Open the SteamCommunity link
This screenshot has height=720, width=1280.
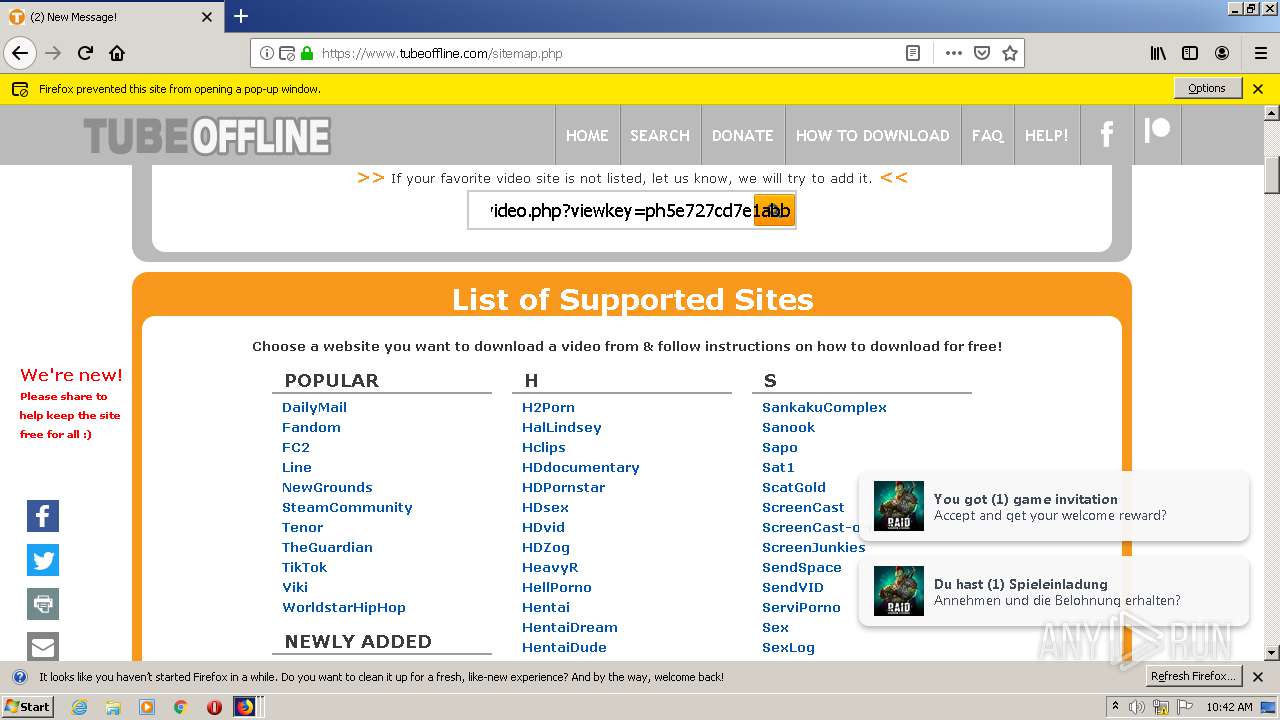click(347, 507)
